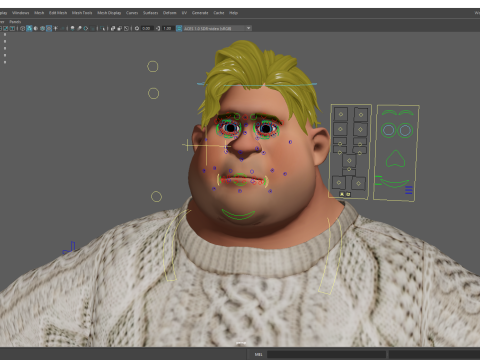Click the Exposure reset icon

137,28
